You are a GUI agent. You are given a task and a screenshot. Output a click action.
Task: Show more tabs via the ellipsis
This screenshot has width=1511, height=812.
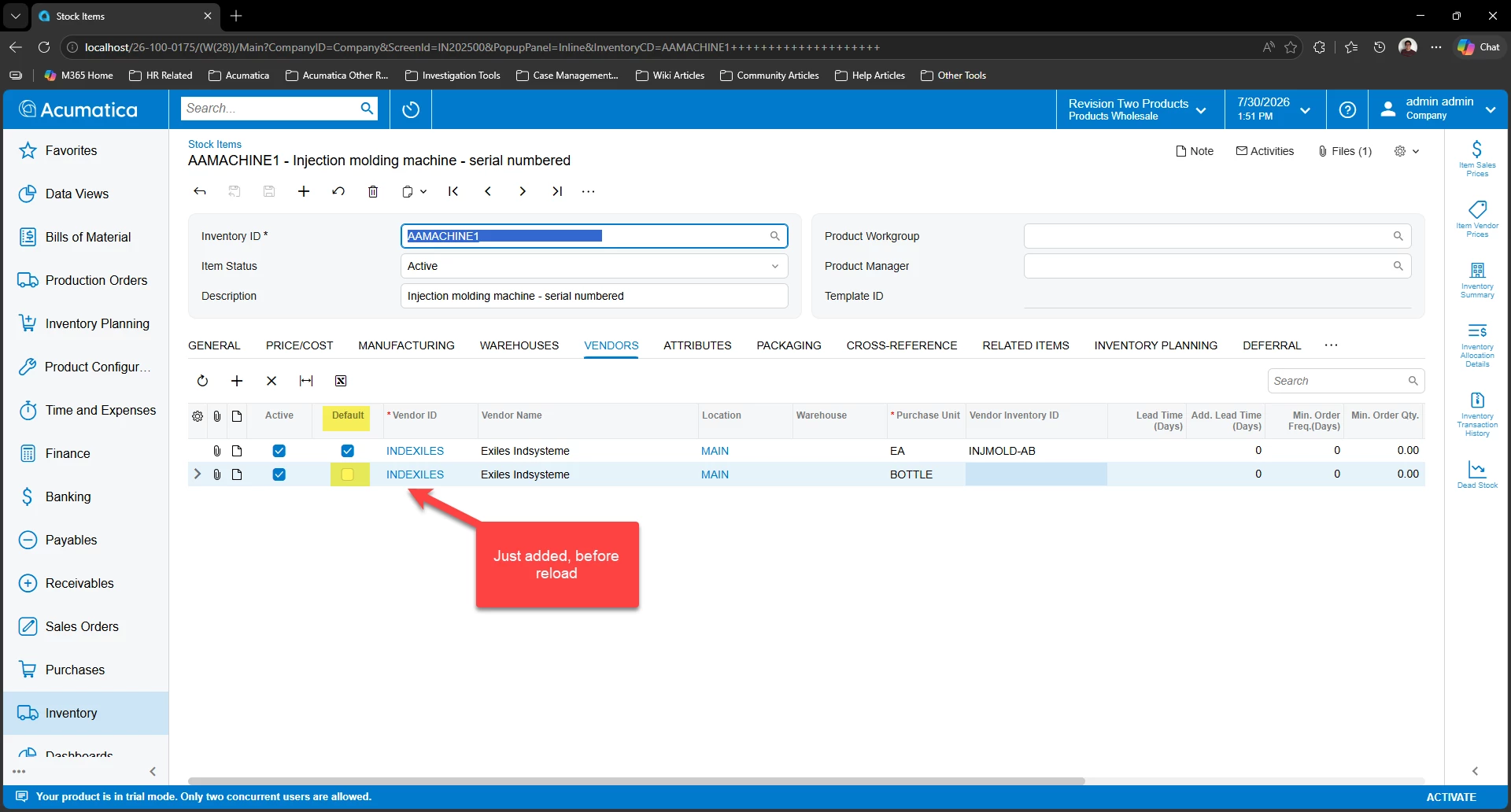[1331, 345]
